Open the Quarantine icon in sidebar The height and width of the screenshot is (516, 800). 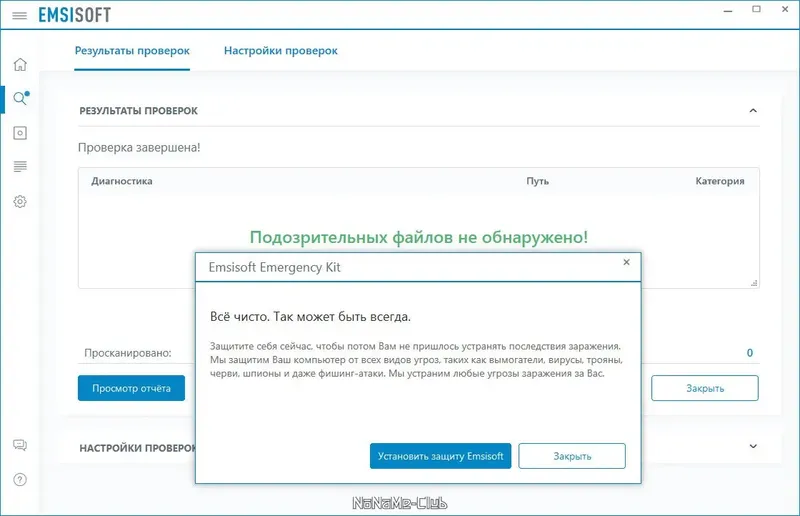coord(20,133)
